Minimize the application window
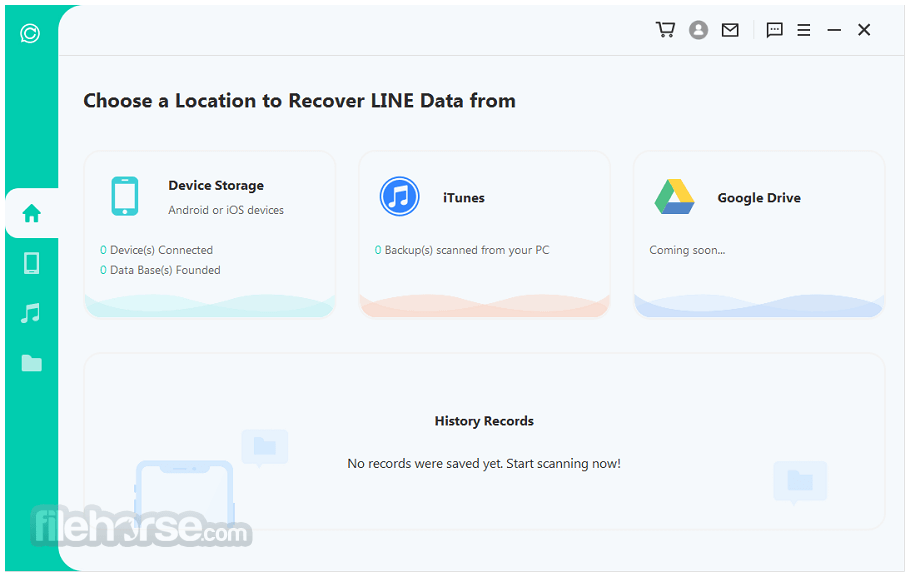The width and height of the screenshot is (910, 577). (834, 30)
